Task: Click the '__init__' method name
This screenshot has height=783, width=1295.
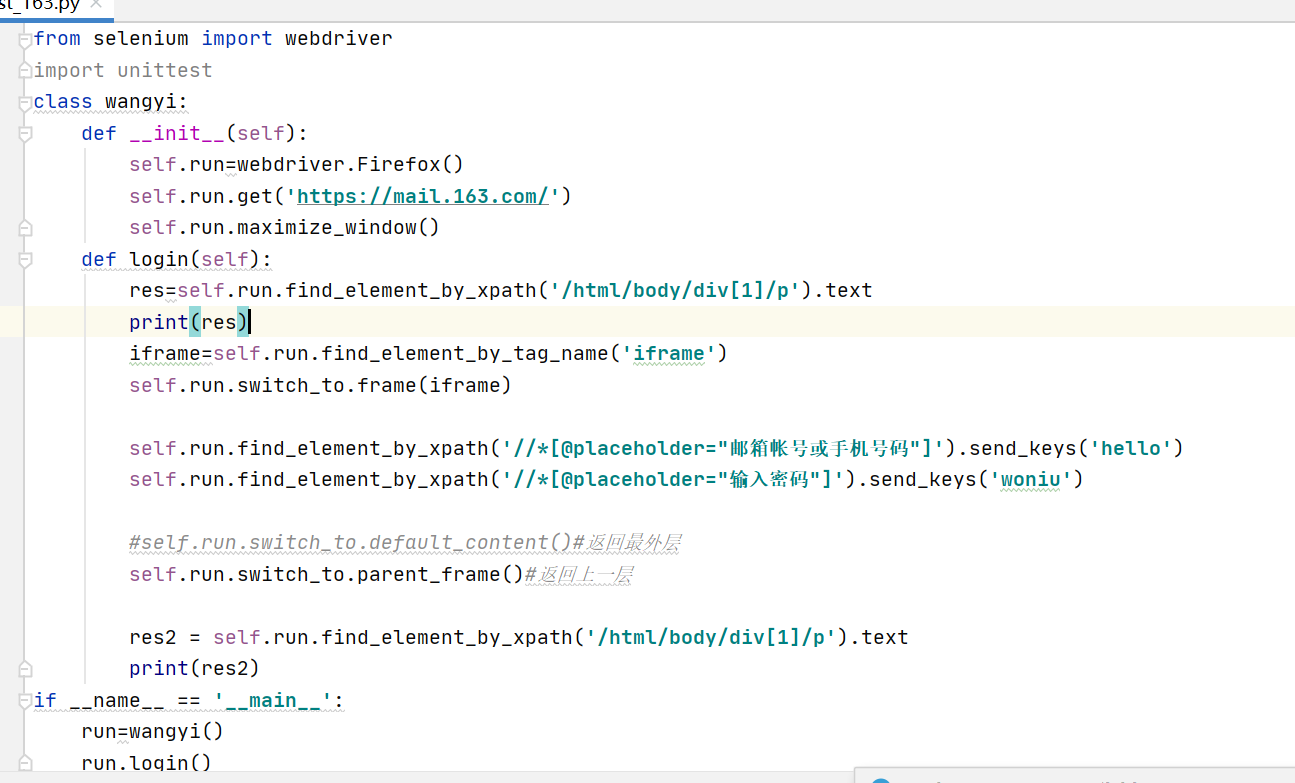Action: coord(177,133)
